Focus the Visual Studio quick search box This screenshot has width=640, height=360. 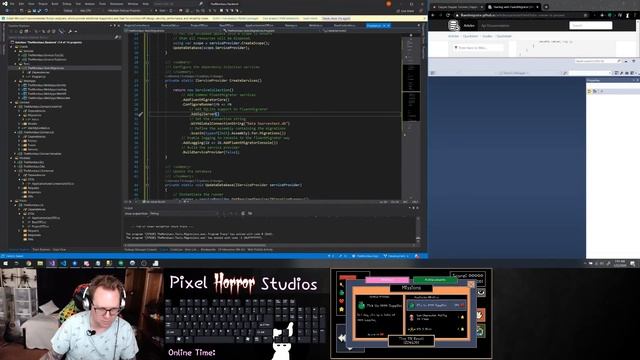coord(178,4)
